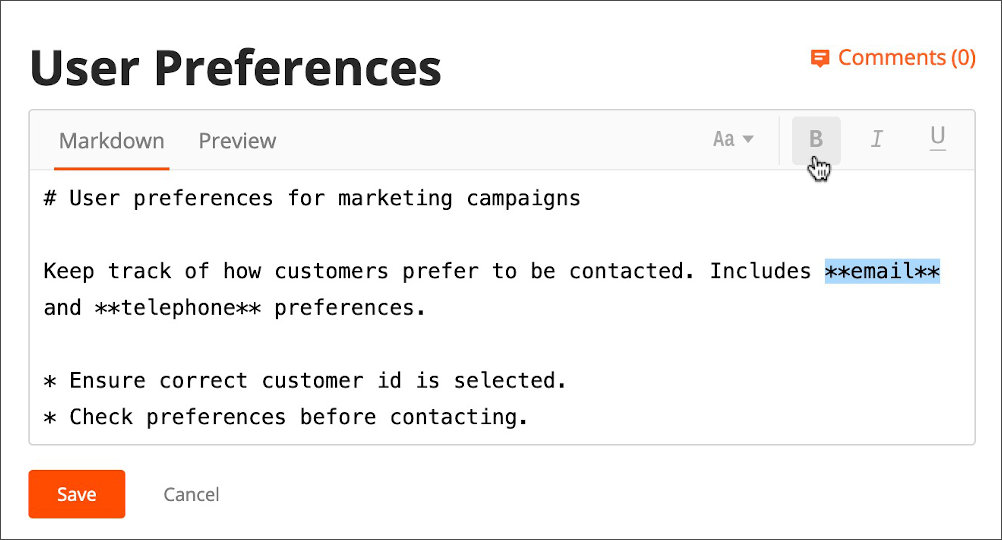Save the description with the Save button
The height and width of the screenshot is (540, 1002).
point(77,494)
